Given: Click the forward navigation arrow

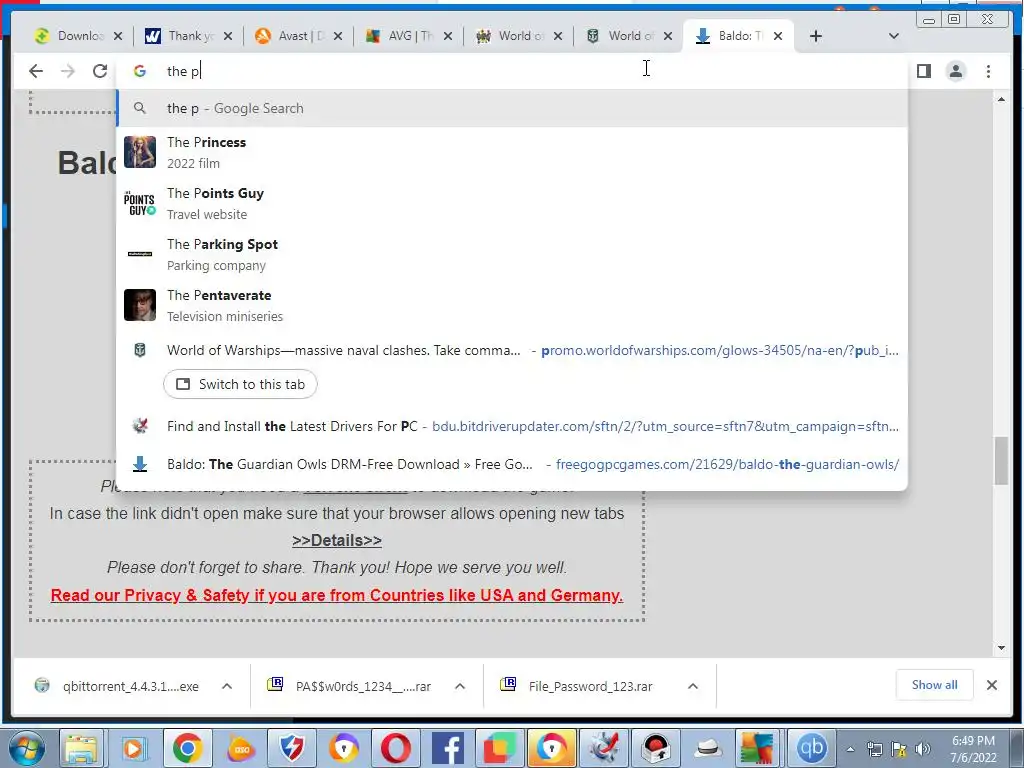Looking at the screenshot, I should coord(68,71).
